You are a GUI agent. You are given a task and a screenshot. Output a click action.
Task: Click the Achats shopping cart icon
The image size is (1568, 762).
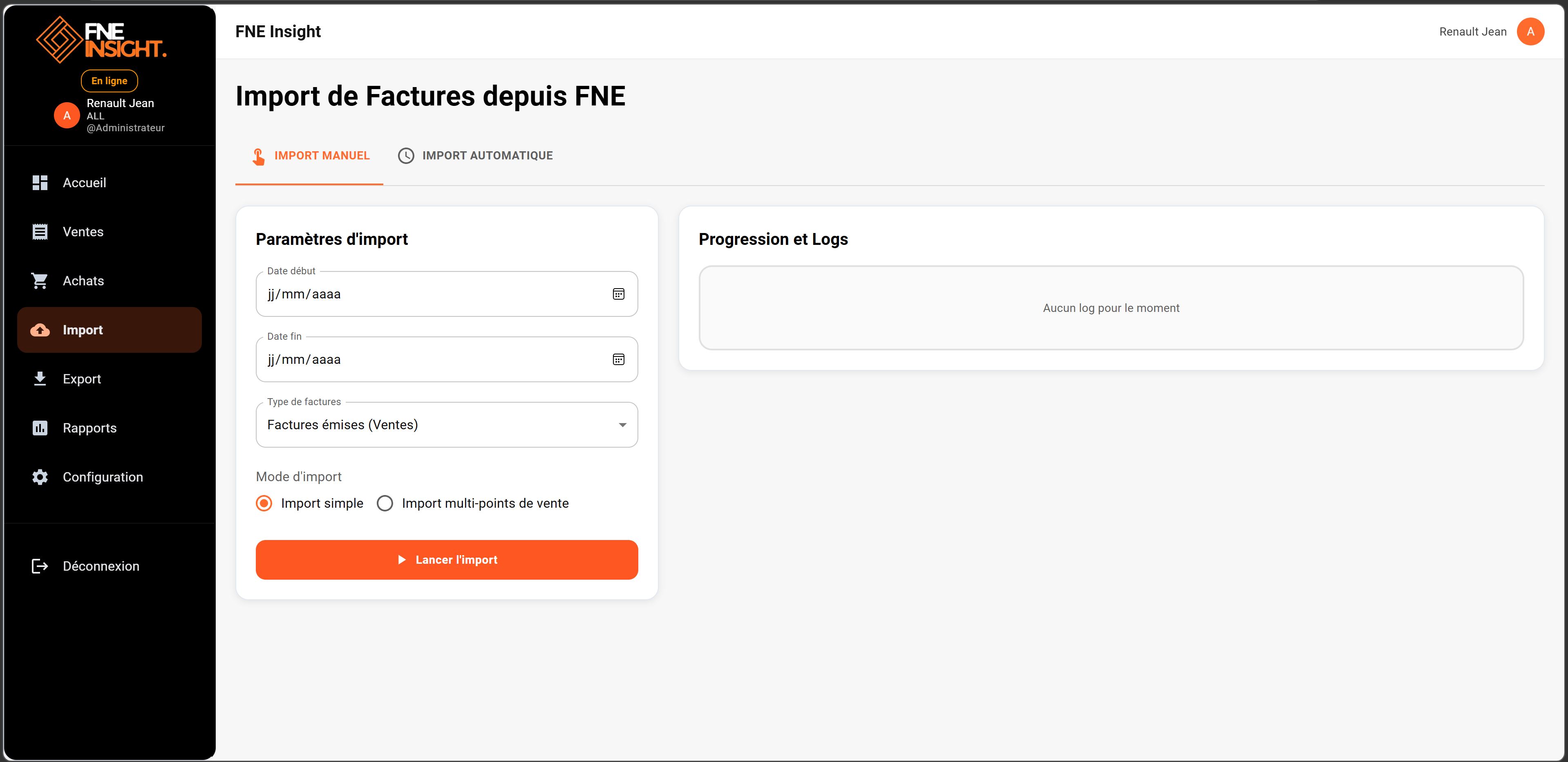coord(40,281)
